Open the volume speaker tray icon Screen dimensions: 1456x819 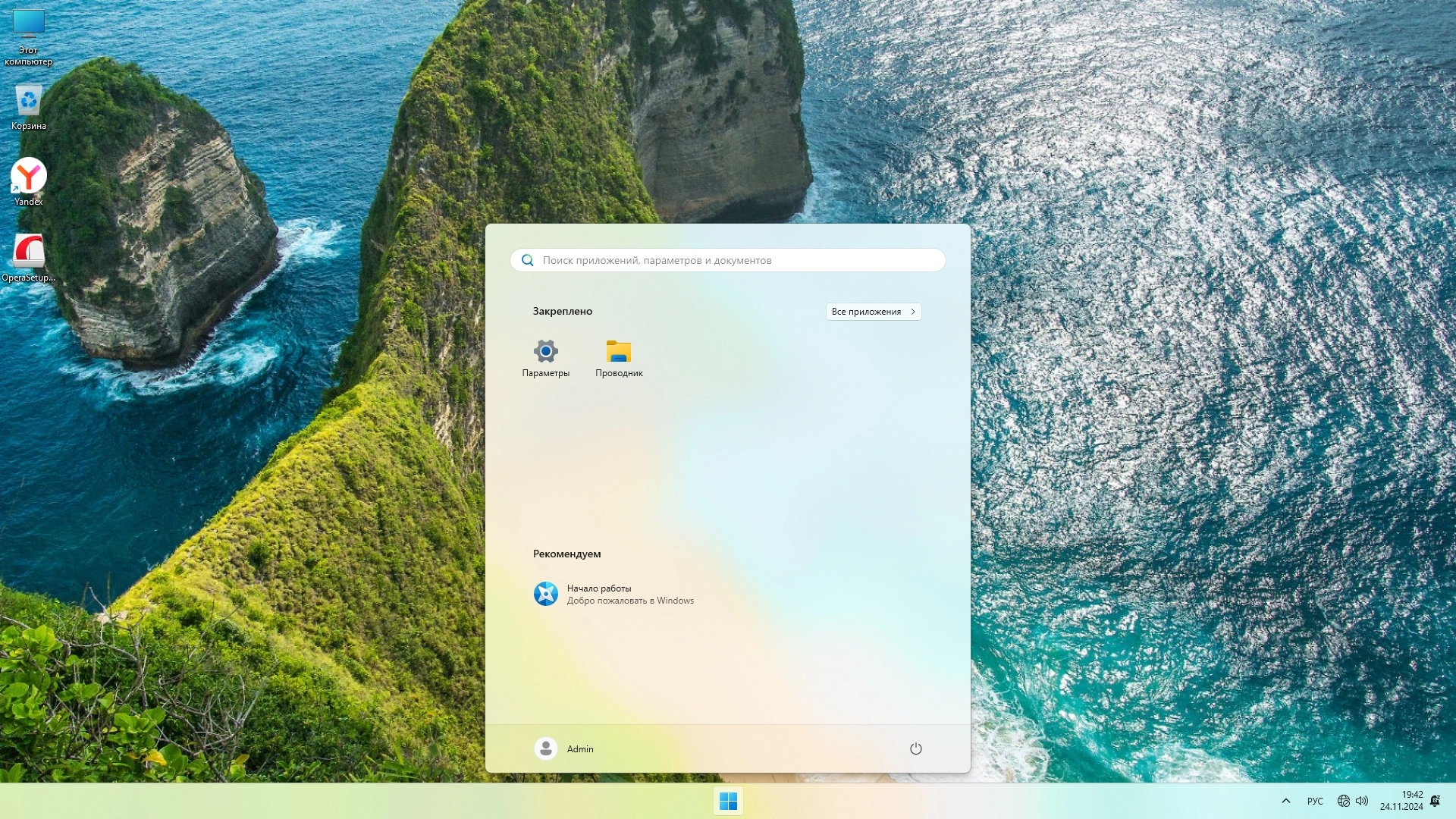pyautogui.click(x=1362, y=801)
